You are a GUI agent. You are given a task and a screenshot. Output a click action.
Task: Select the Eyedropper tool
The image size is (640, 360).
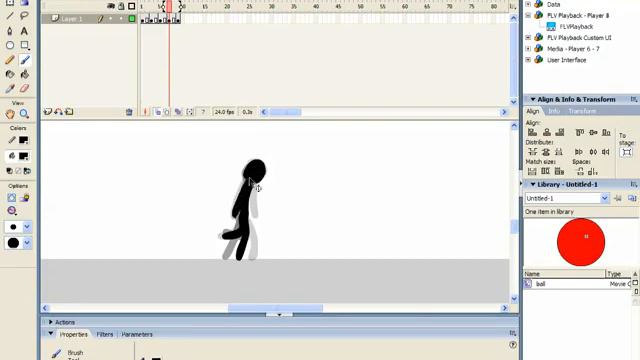[x=10, y=89]
